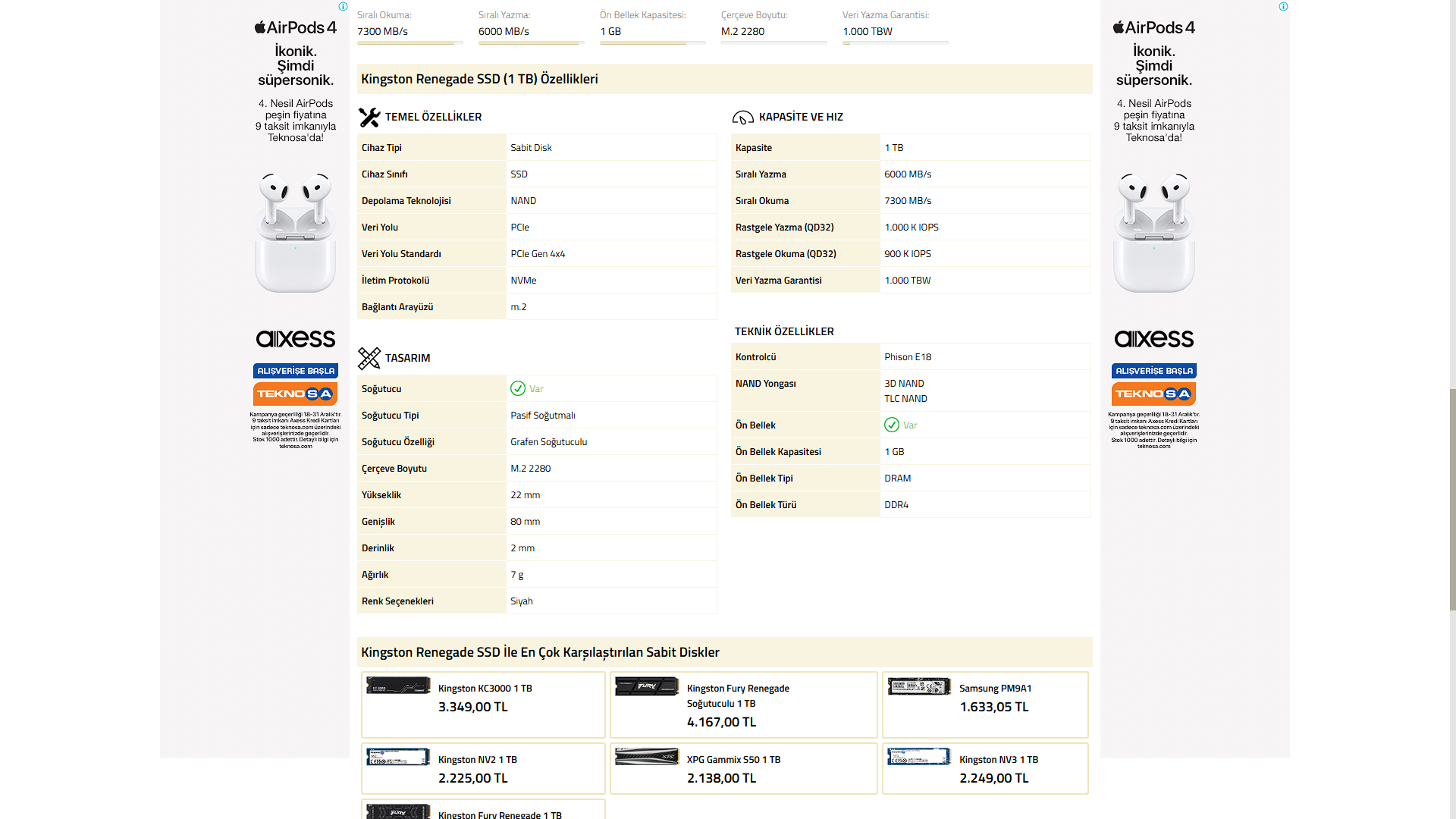The height and width of the screenshot is (819, 1456).
Task: Click the Axess logo in left ad
Action: click(295, 339)
